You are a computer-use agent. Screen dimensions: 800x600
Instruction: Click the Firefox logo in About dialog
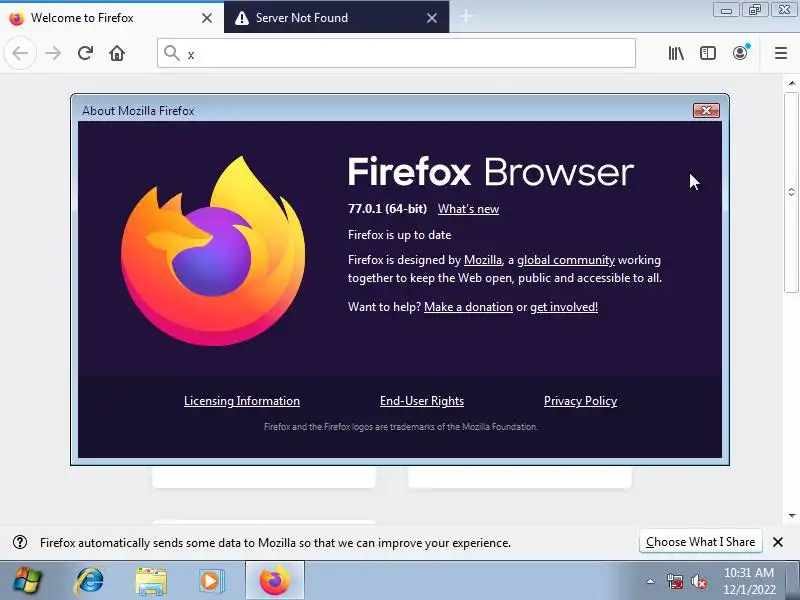(x=213, y=251)
